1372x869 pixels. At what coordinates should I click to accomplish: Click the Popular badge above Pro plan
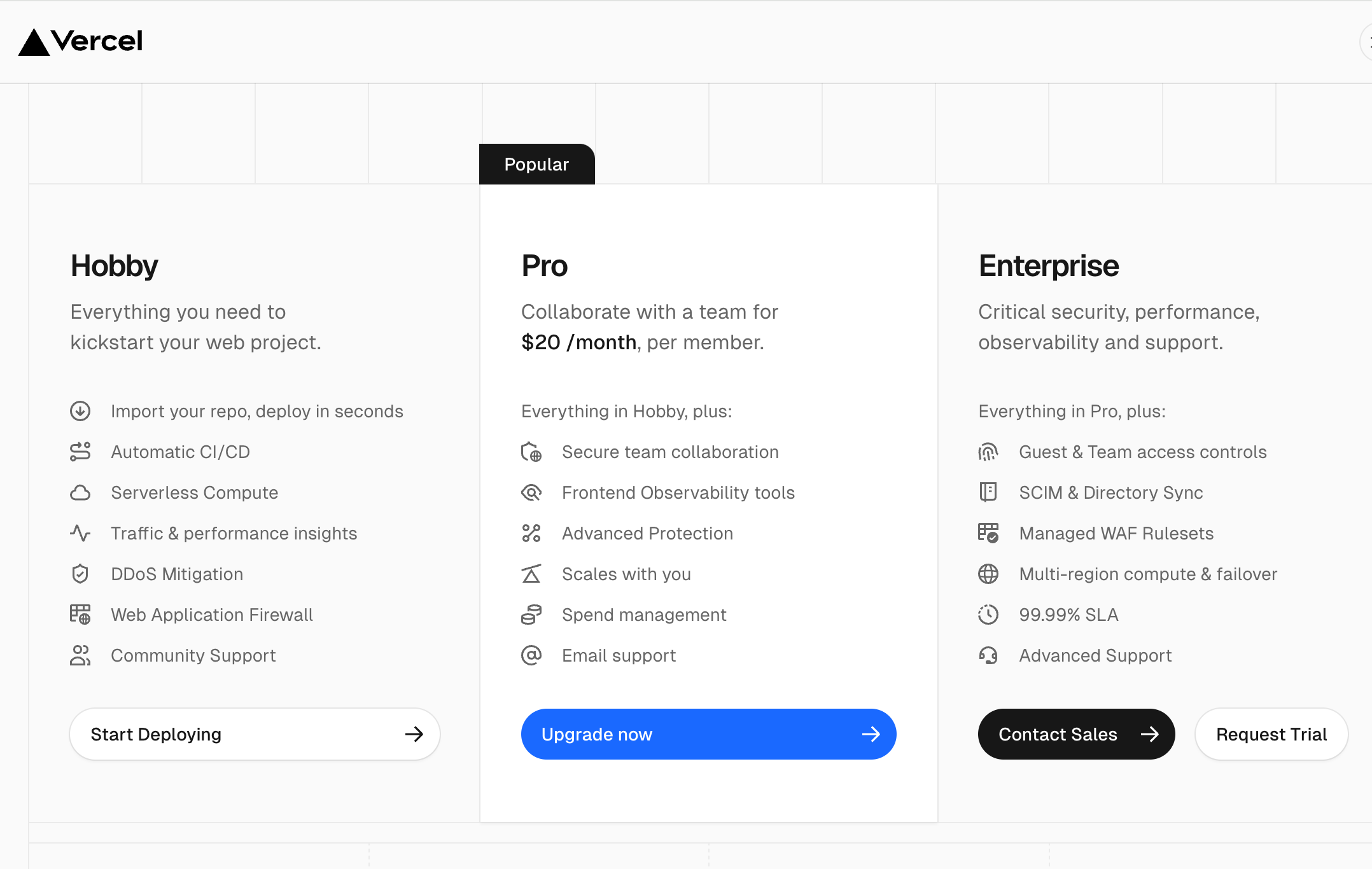click(536, 164)
